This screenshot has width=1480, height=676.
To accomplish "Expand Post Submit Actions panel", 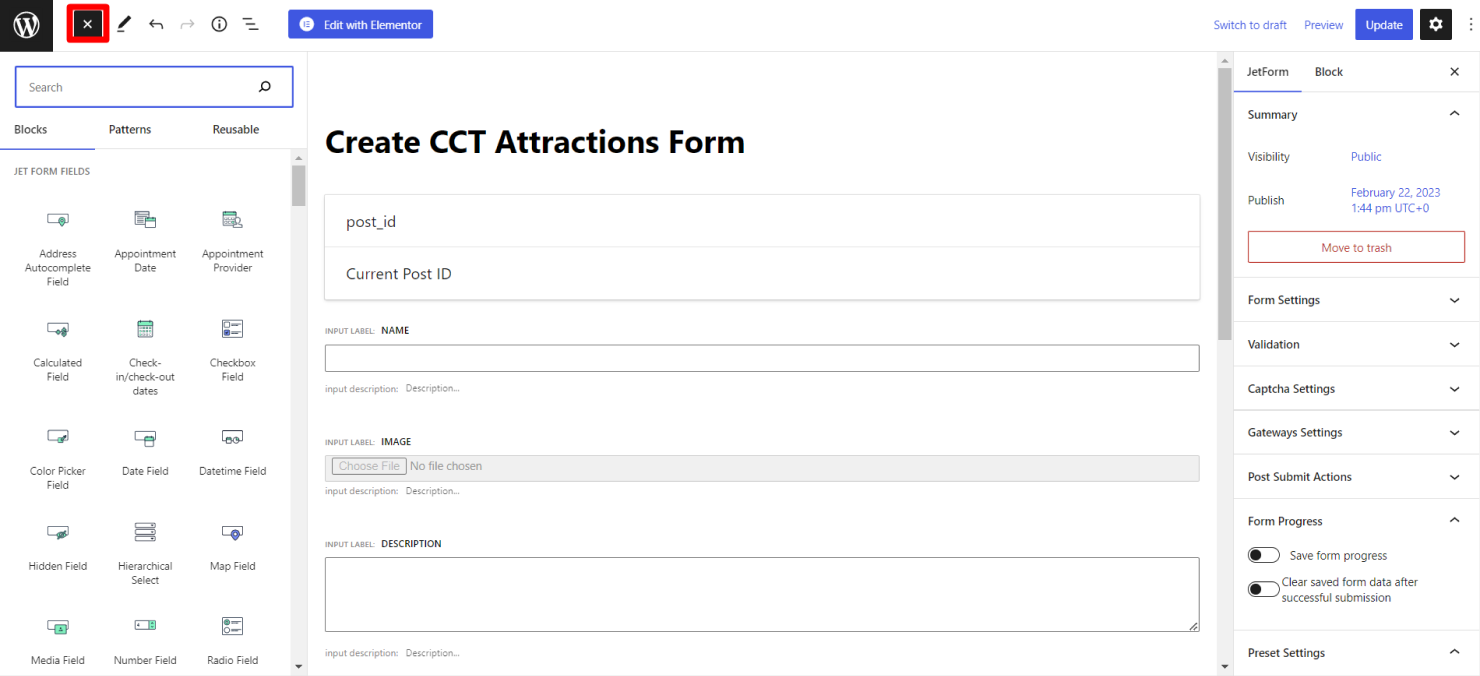I will (x=1355, y=477).
